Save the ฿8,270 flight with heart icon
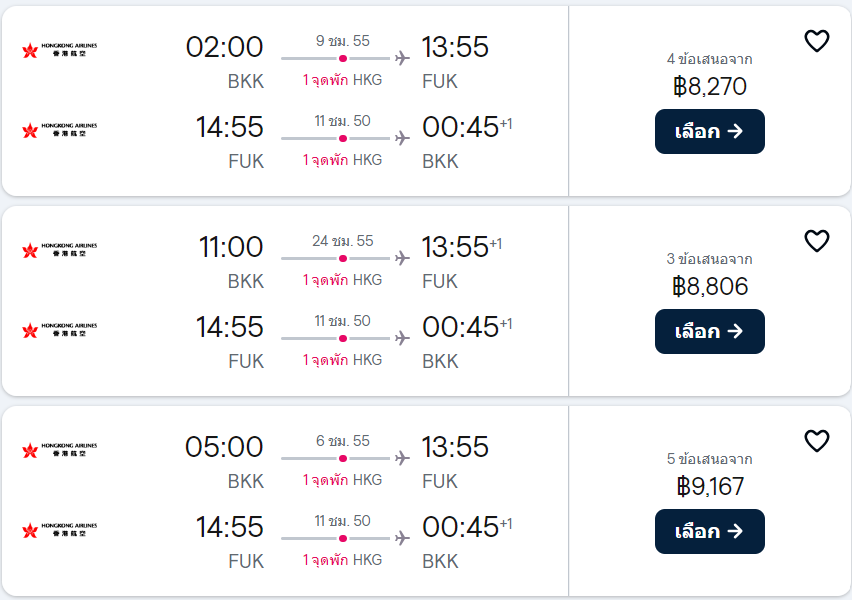 (816, 41)
